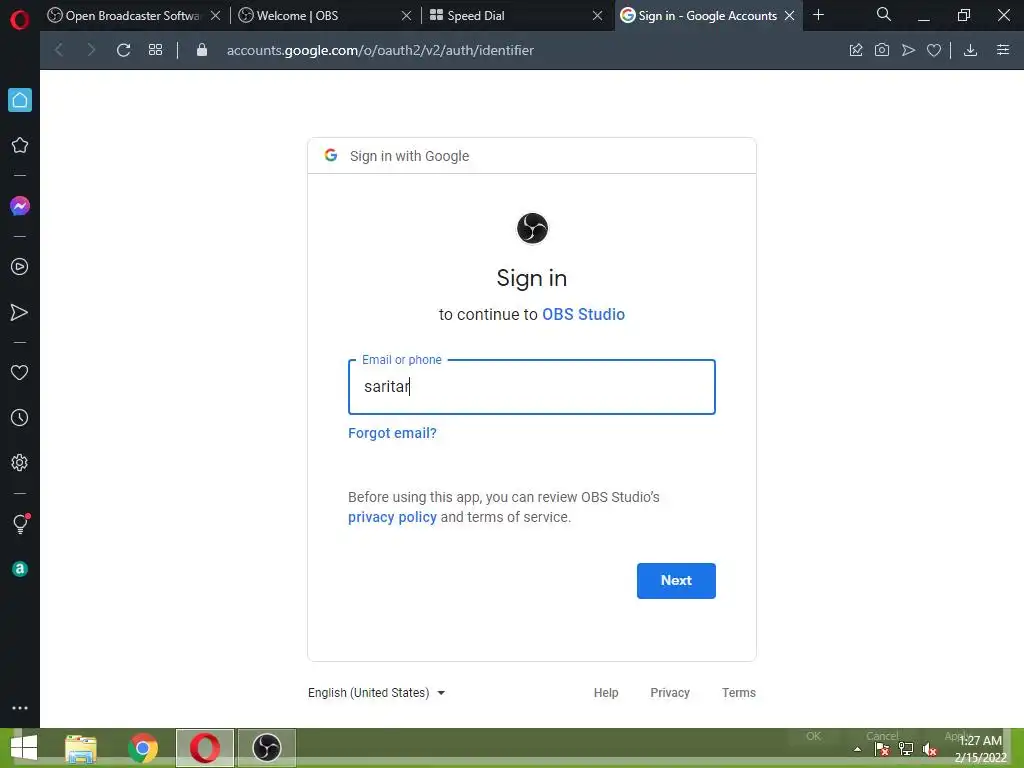Screen dimensions: 1024x768
Task: Open Settings gear in Opera sidebar
Action: tap(20, 462)
